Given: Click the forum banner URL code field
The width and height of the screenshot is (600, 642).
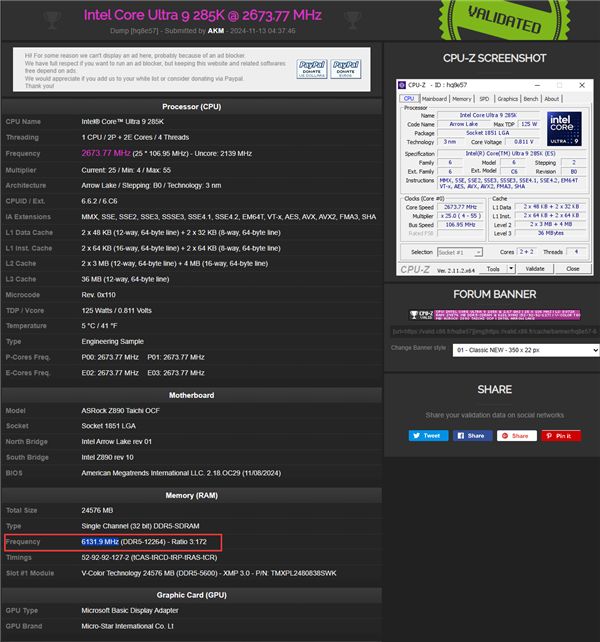Looking at the screenshot, I should 494,331.
